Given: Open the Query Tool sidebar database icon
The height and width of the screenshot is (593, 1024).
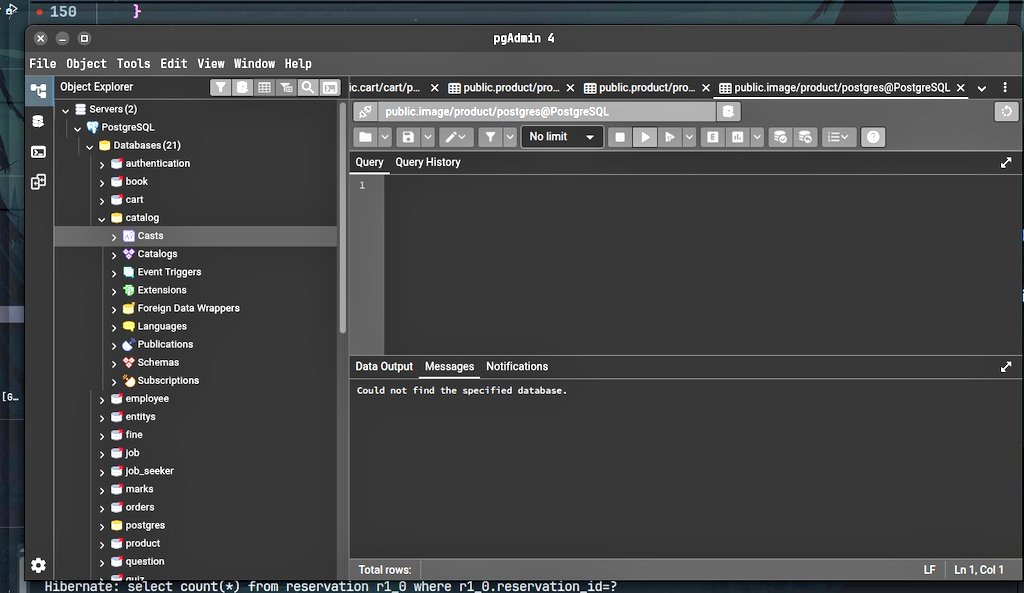Looking at the screenshot, I should [39, 121].
